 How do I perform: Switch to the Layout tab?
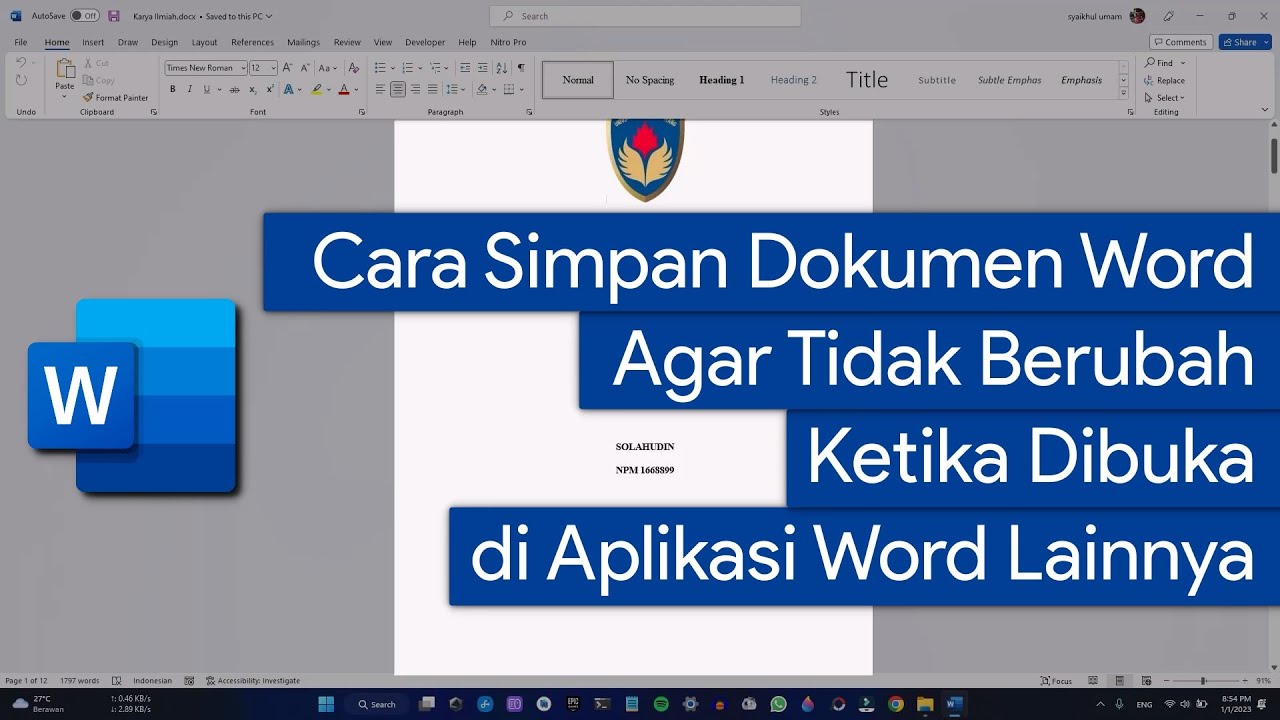coord(204,42)
